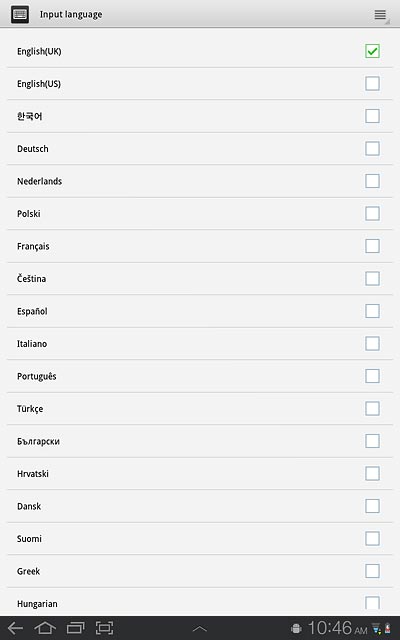Enable the Suomi checkbox

[x=372, y=538]
